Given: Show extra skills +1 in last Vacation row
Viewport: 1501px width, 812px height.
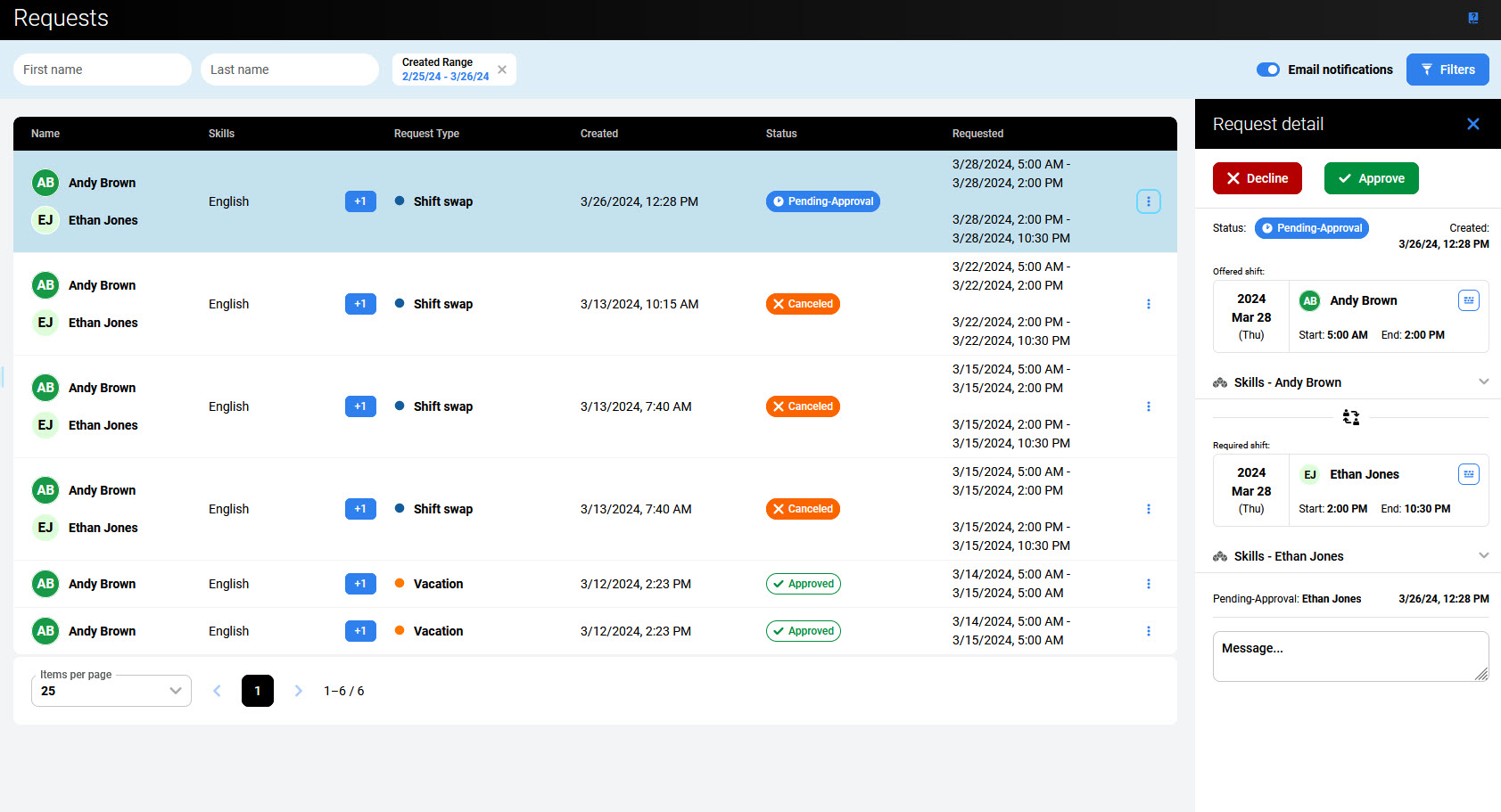Looking at the screenshot, I should click(360, 631).
